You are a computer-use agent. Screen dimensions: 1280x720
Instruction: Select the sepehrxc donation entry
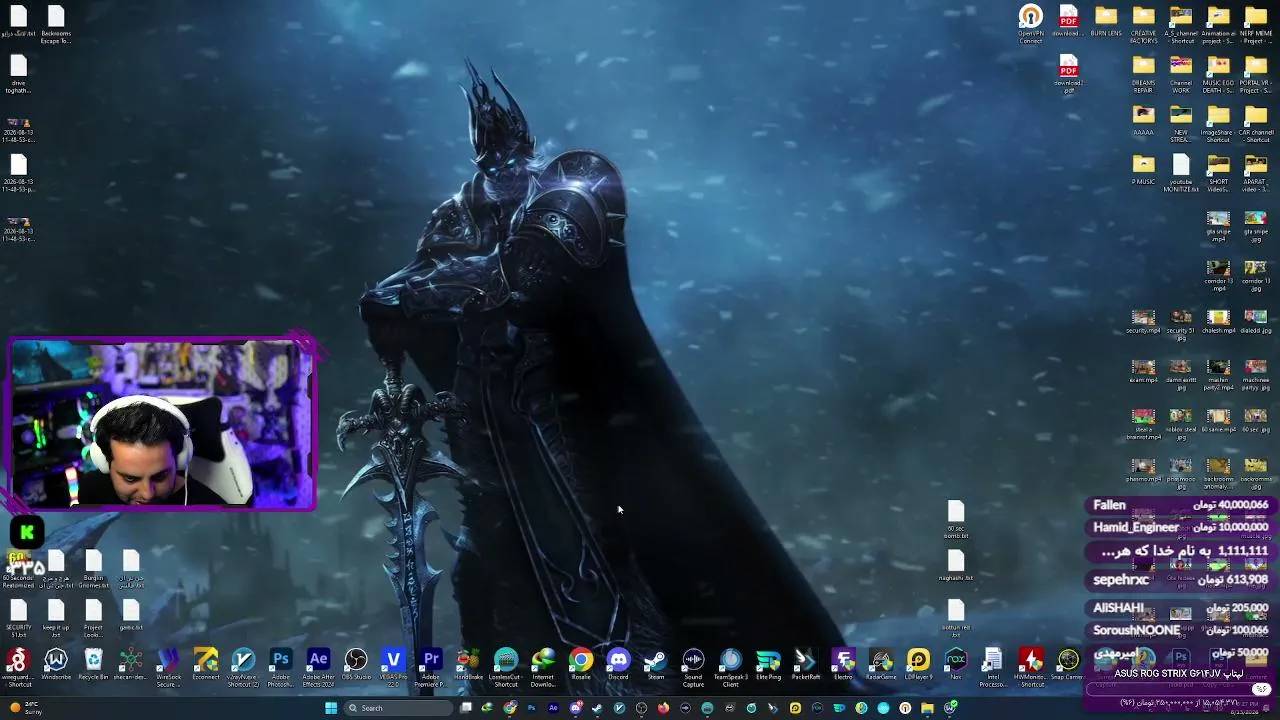click(1181, 580)
